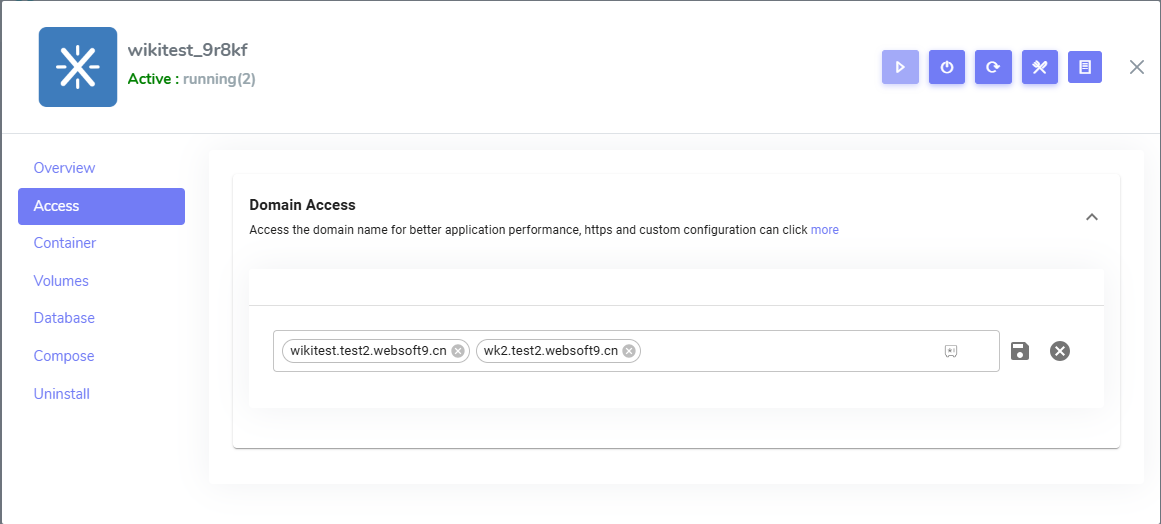Cancel domain editing with the X circle icon
Viewport: 1161px width, 524px height.
tap(1060, 351)
